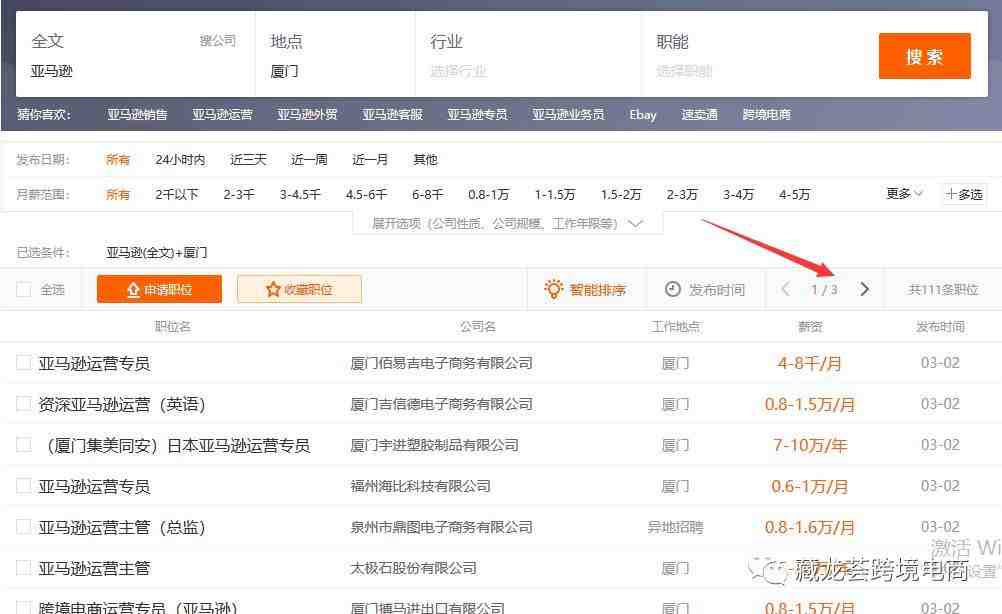This screenshot has width=1002, height=614.
Task: Click the Ebay suggestion
Action: 643,114
